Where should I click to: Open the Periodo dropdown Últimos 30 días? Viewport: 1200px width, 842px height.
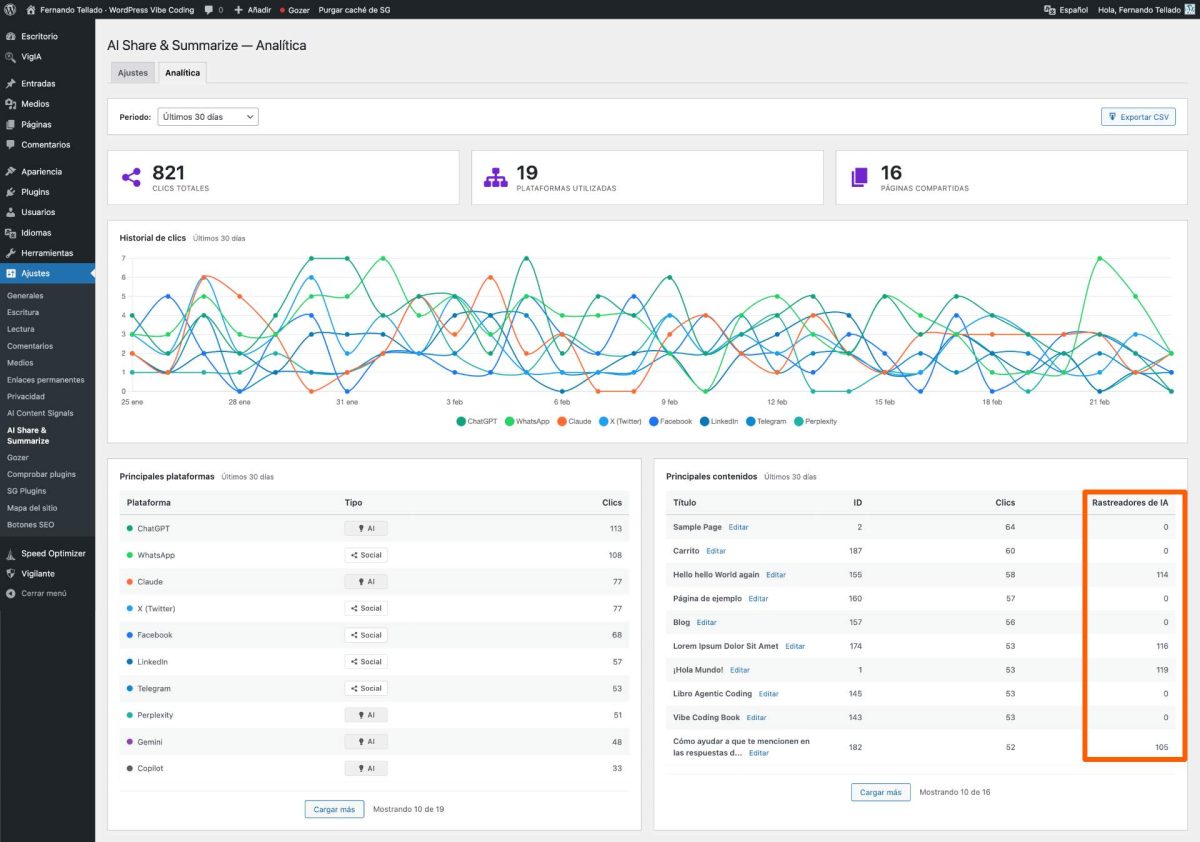pyautogui.click(x=208, y=117)
